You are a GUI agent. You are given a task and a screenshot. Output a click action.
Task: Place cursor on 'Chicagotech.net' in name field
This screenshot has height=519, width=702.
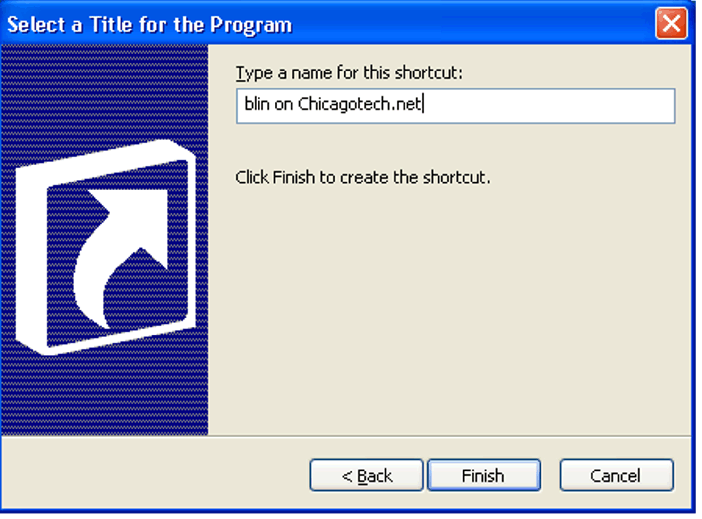[x=360, y=104]
